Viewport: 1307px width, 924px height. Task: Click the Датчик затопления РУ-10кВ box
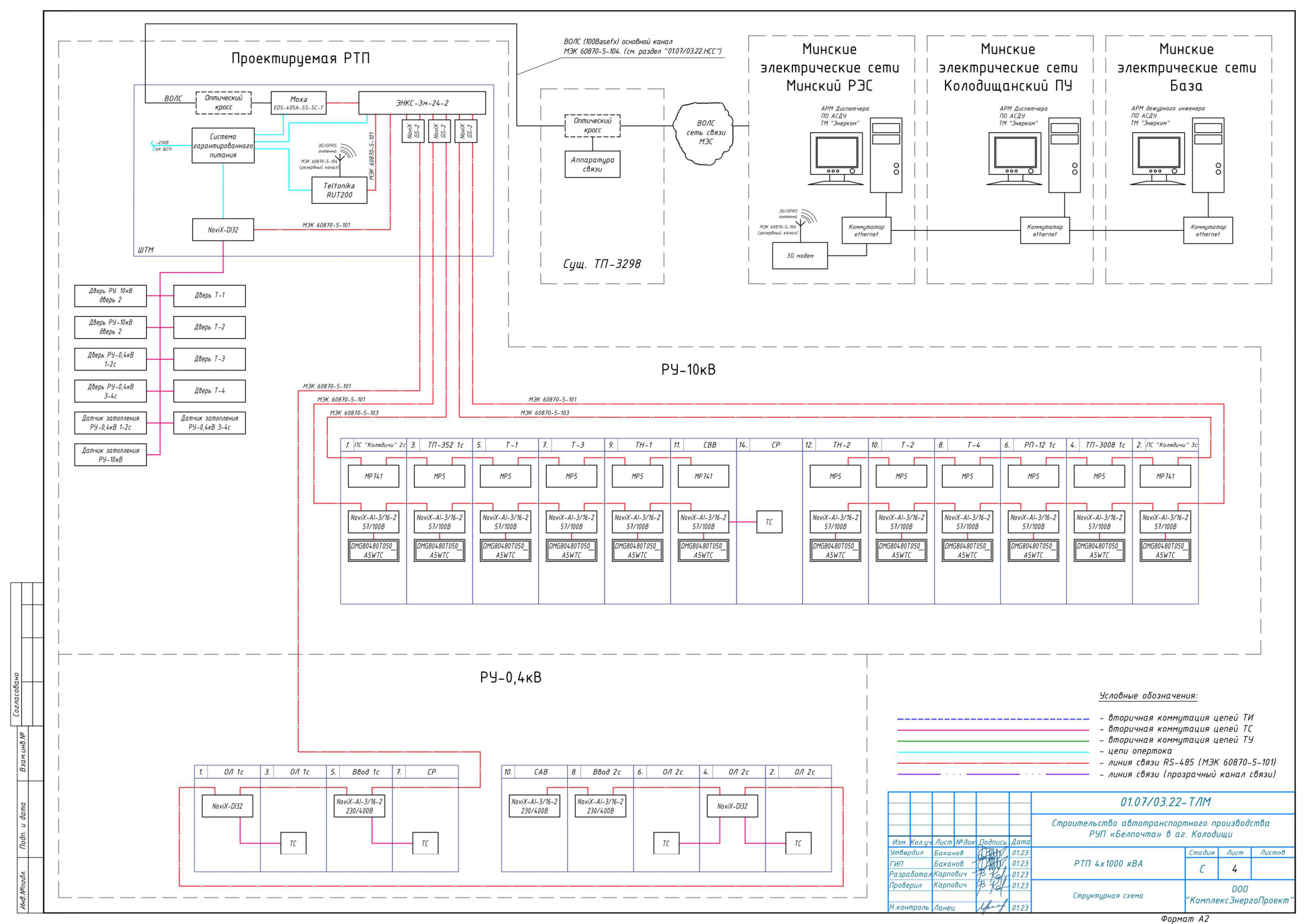pos(111,455)
